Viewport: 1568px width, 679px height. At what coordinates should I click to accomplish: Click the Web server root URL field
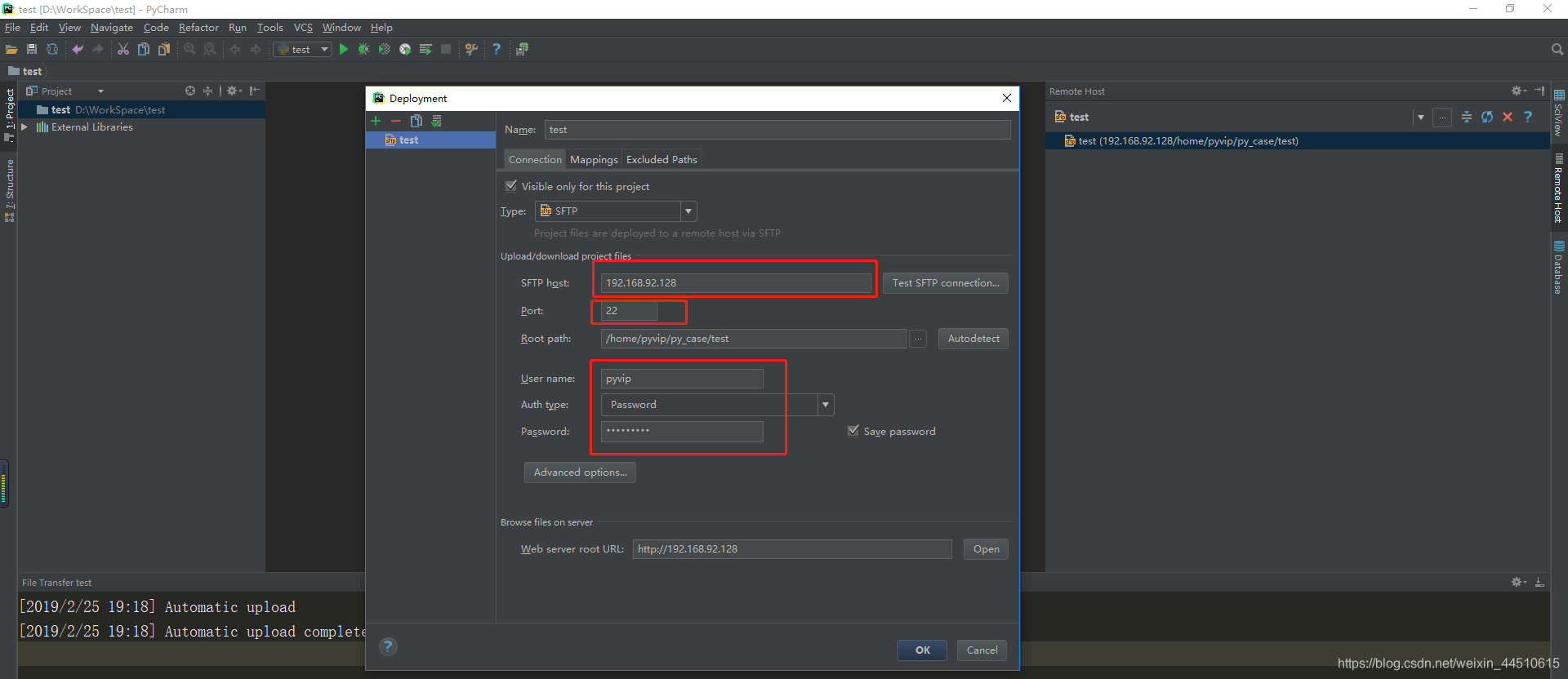point(792,549)
